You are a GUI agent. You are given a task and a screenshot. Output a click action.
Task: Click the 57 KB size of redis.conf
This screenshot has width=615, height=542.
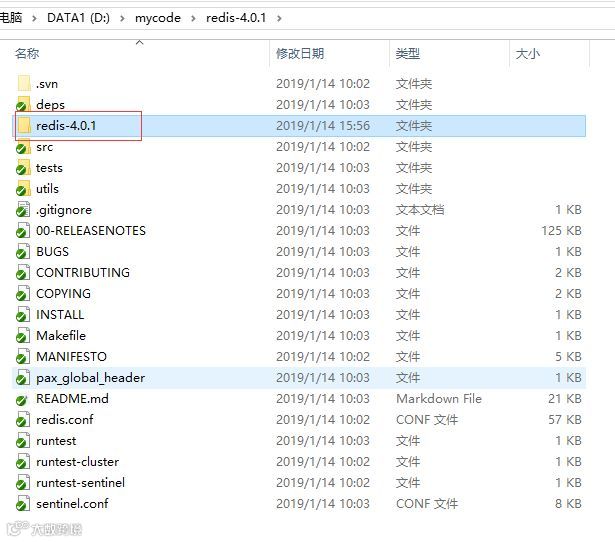[565, 420]
